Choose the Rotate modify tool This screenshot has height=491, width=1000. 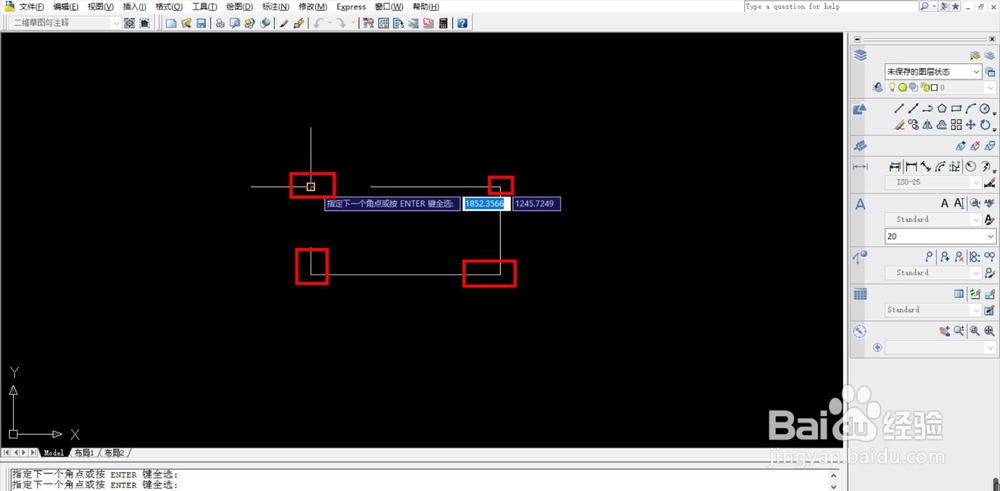pos(985,125)
